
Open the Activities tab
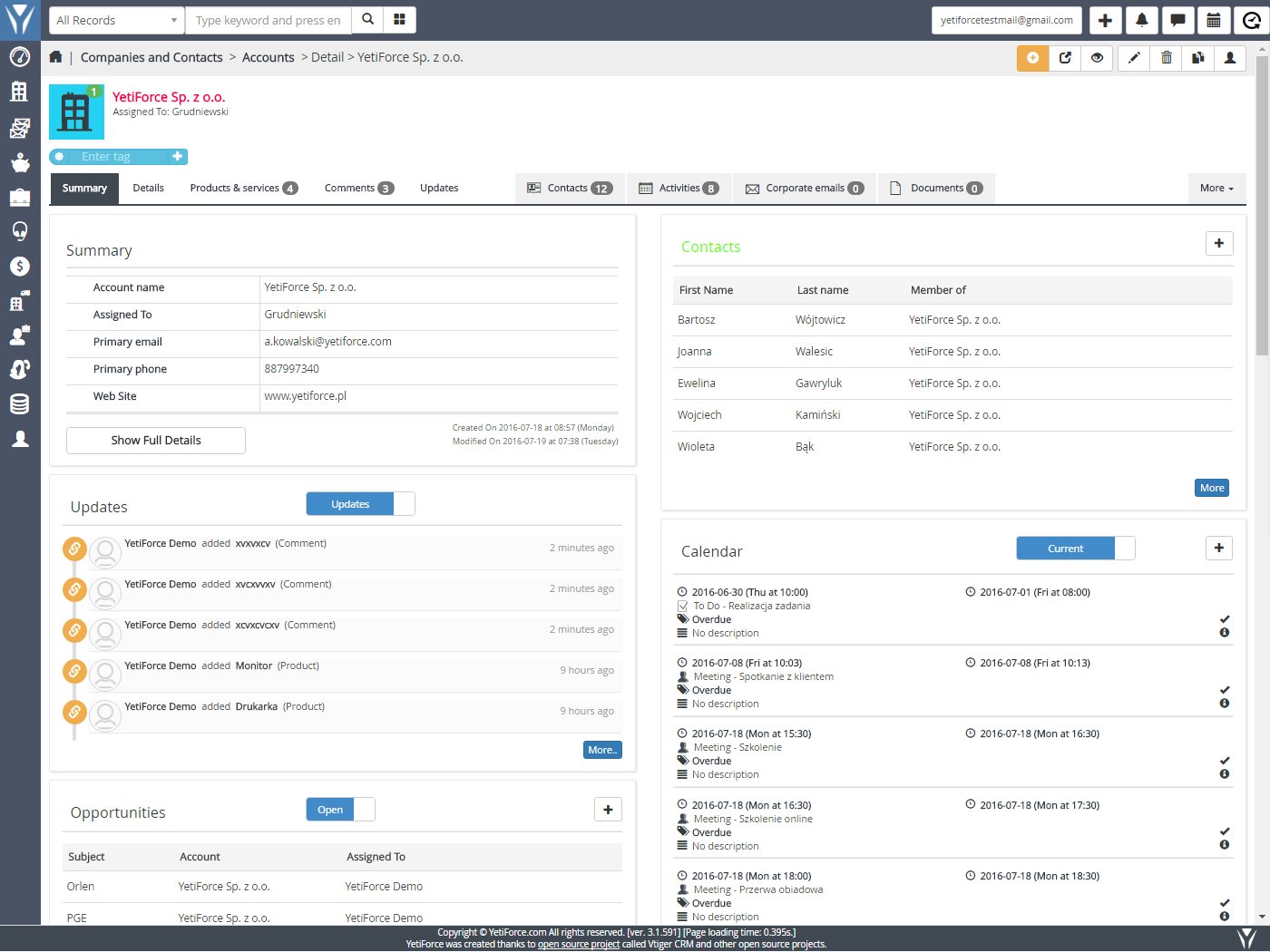click(679, 189)
